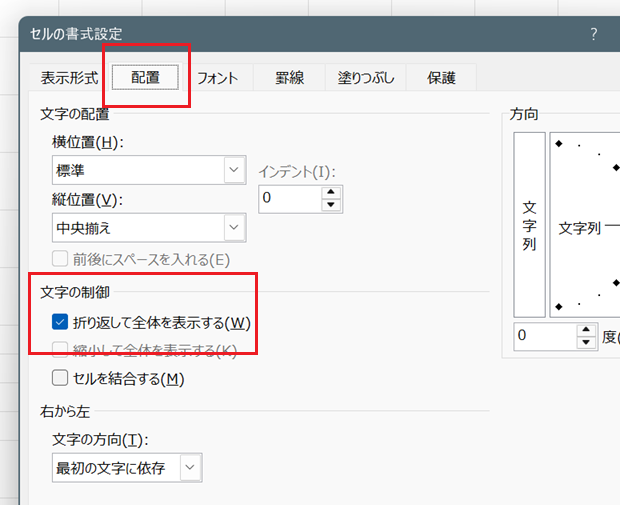The image size is (620, 505).
Task: Select the 配置 tab
Action: coord(145,78)
